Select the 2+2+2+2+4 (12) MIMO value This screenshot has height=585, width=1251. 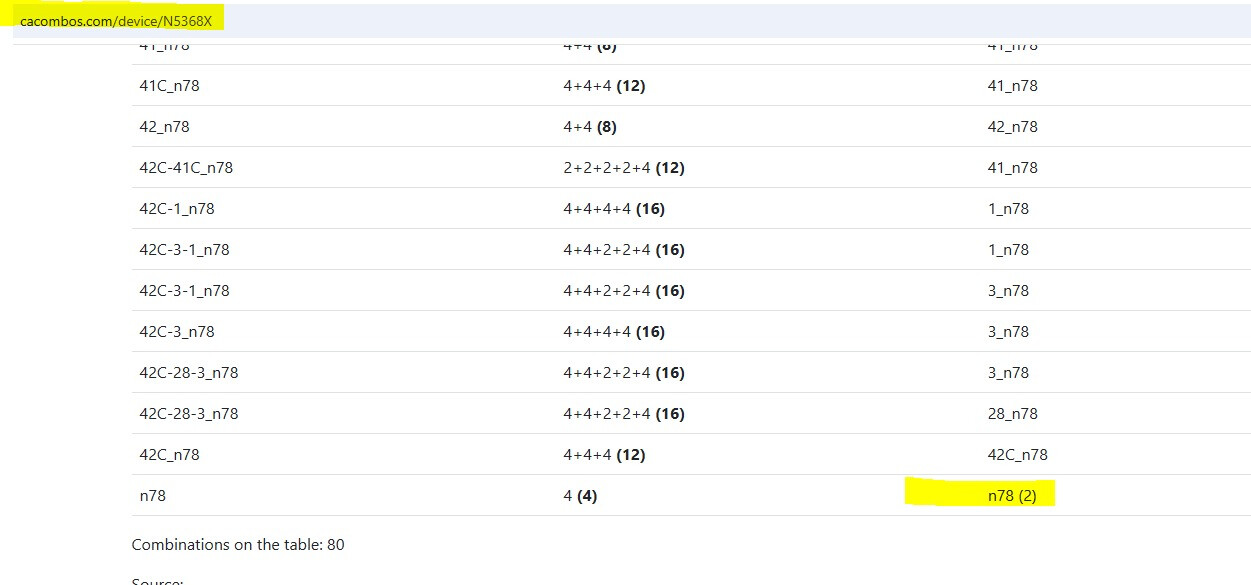coord(623,168)
